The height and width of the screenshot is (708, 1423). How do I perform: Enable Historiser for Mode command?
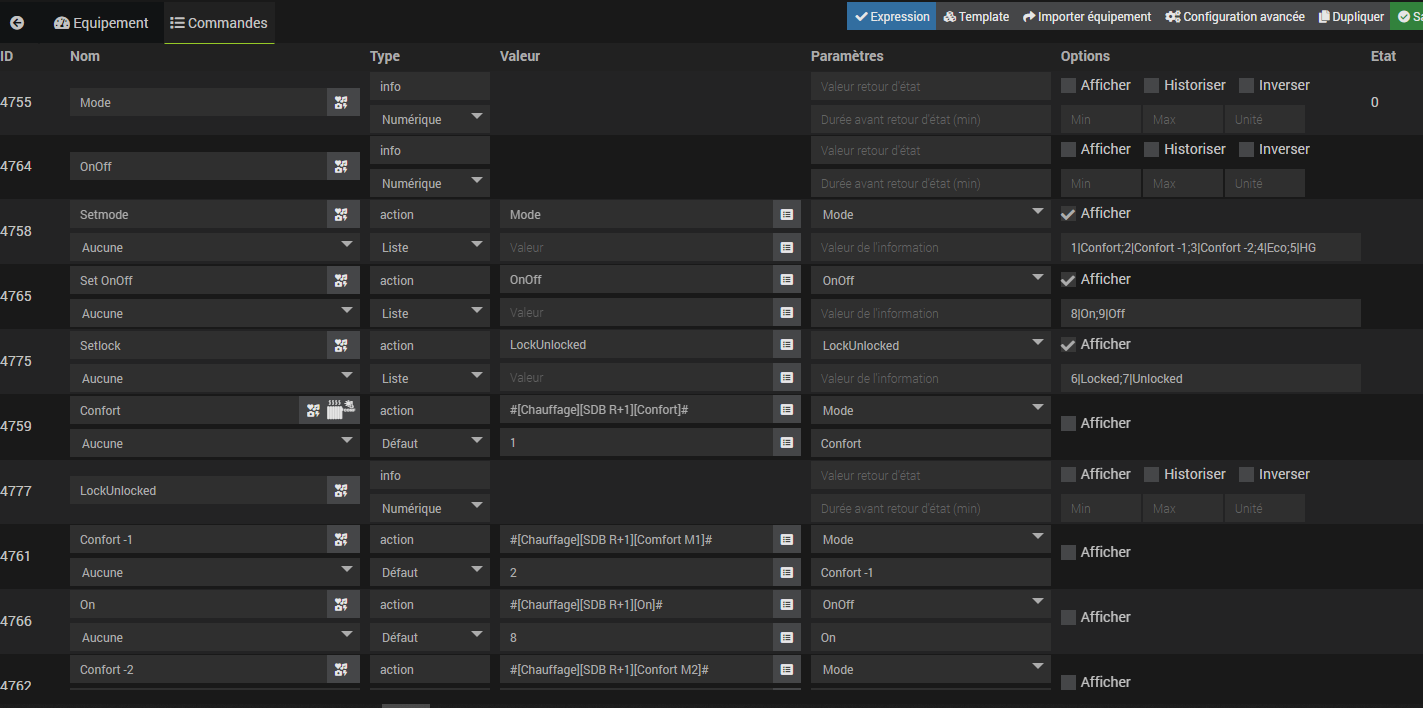1152,85
